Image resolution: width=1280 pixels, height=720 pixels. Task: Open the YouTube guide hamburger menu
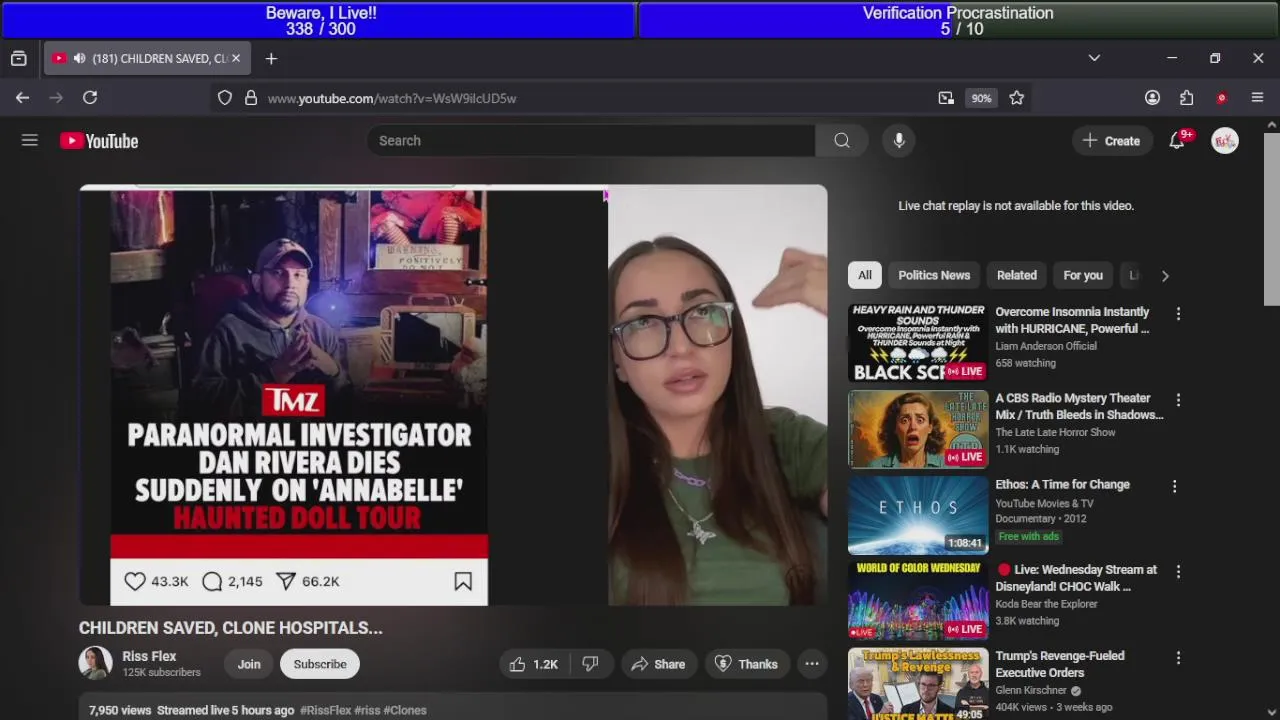30,141
